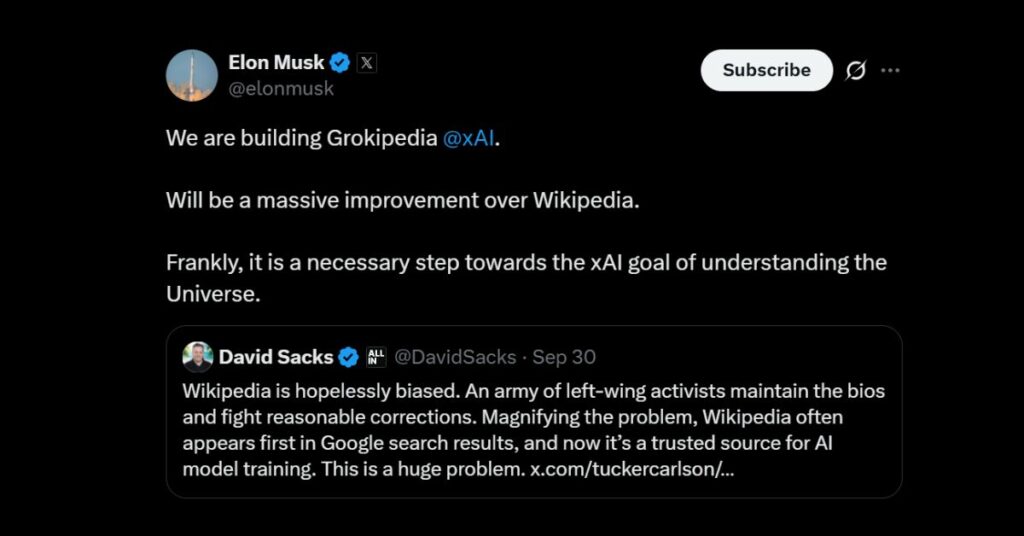The width and height of the screenshot is (1024, 536).
Task: Click the blue verified badge beside Elon Musk
Action: pos(340,63)
